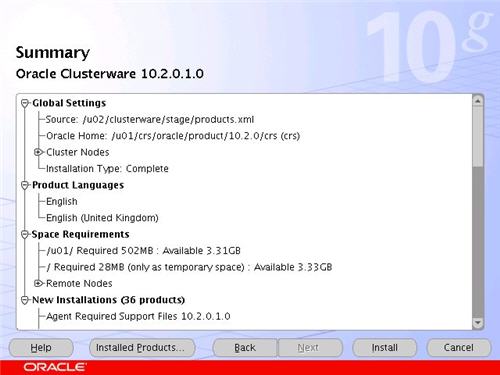Open the Installed Products dialog

tap(142, 348)
